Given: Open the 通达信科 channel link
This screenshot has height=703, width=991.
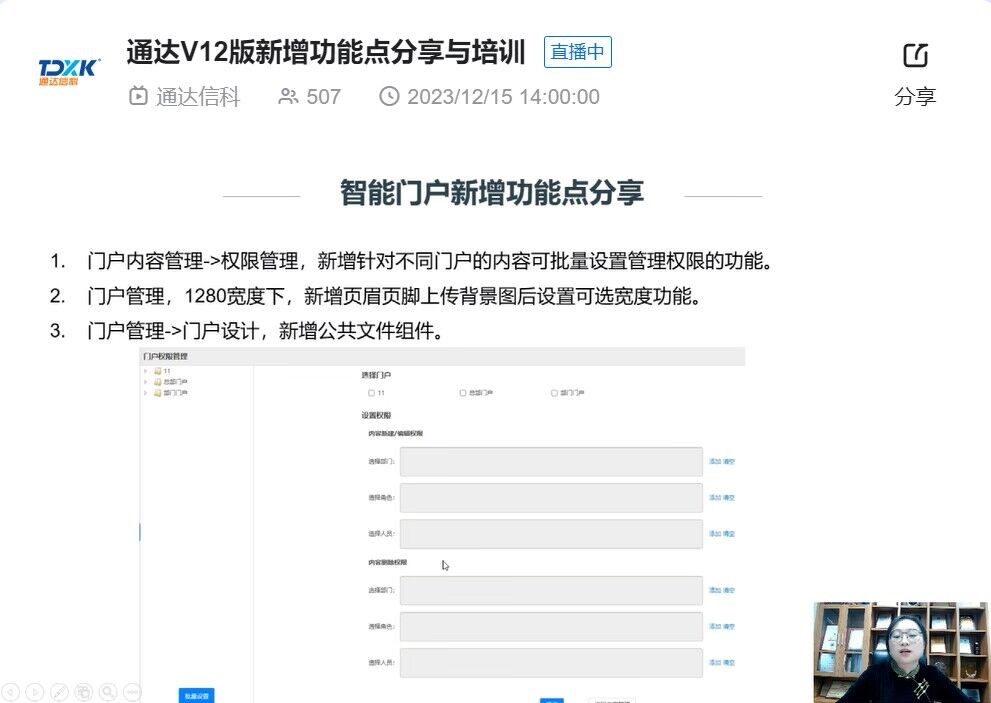Looking at the screenshot, I should pos(198,97).
